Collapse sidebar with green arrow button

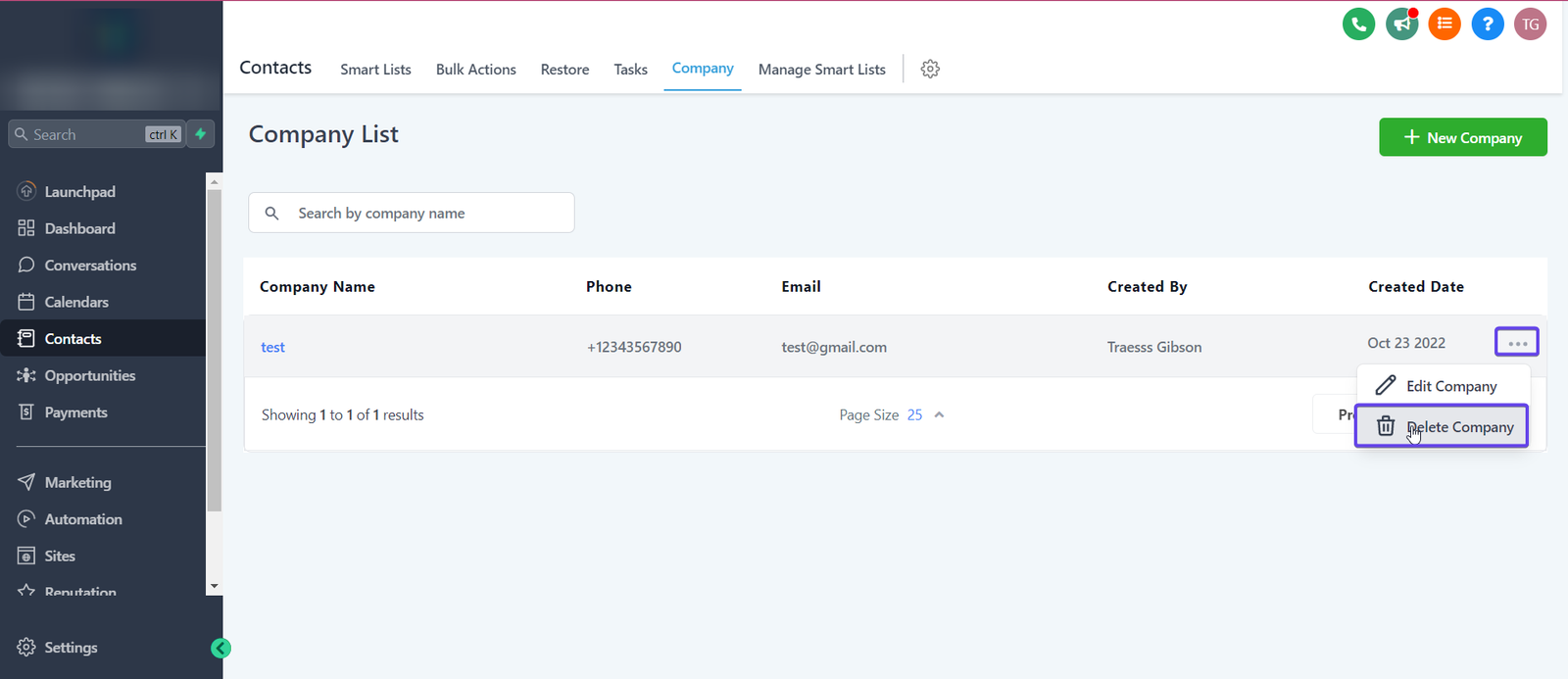click(221, 648)
